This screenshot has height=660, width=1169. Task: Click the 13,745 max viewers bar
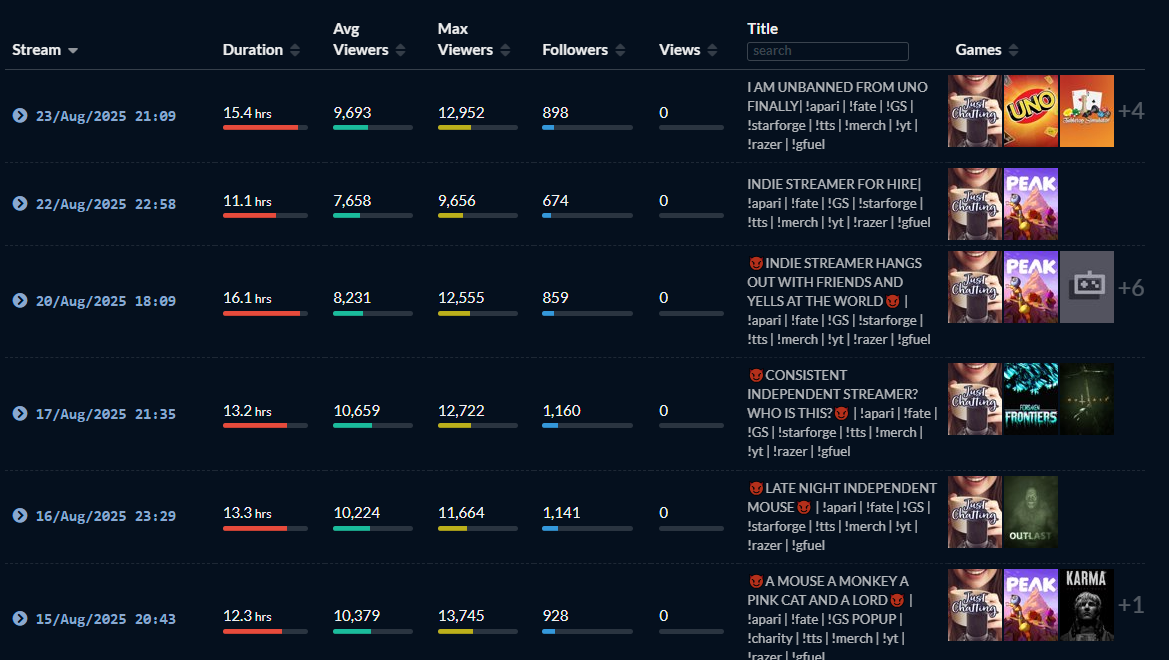coord(477,631)
